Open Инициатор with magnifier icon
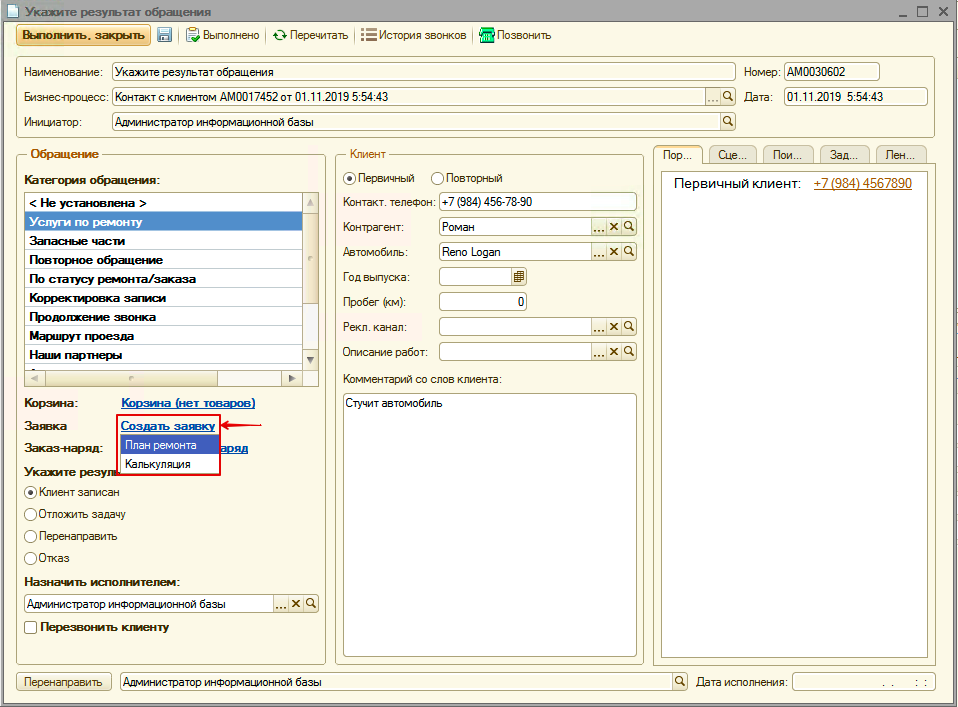The height and width of the screenshot is (707, 958). coord(728,122)
